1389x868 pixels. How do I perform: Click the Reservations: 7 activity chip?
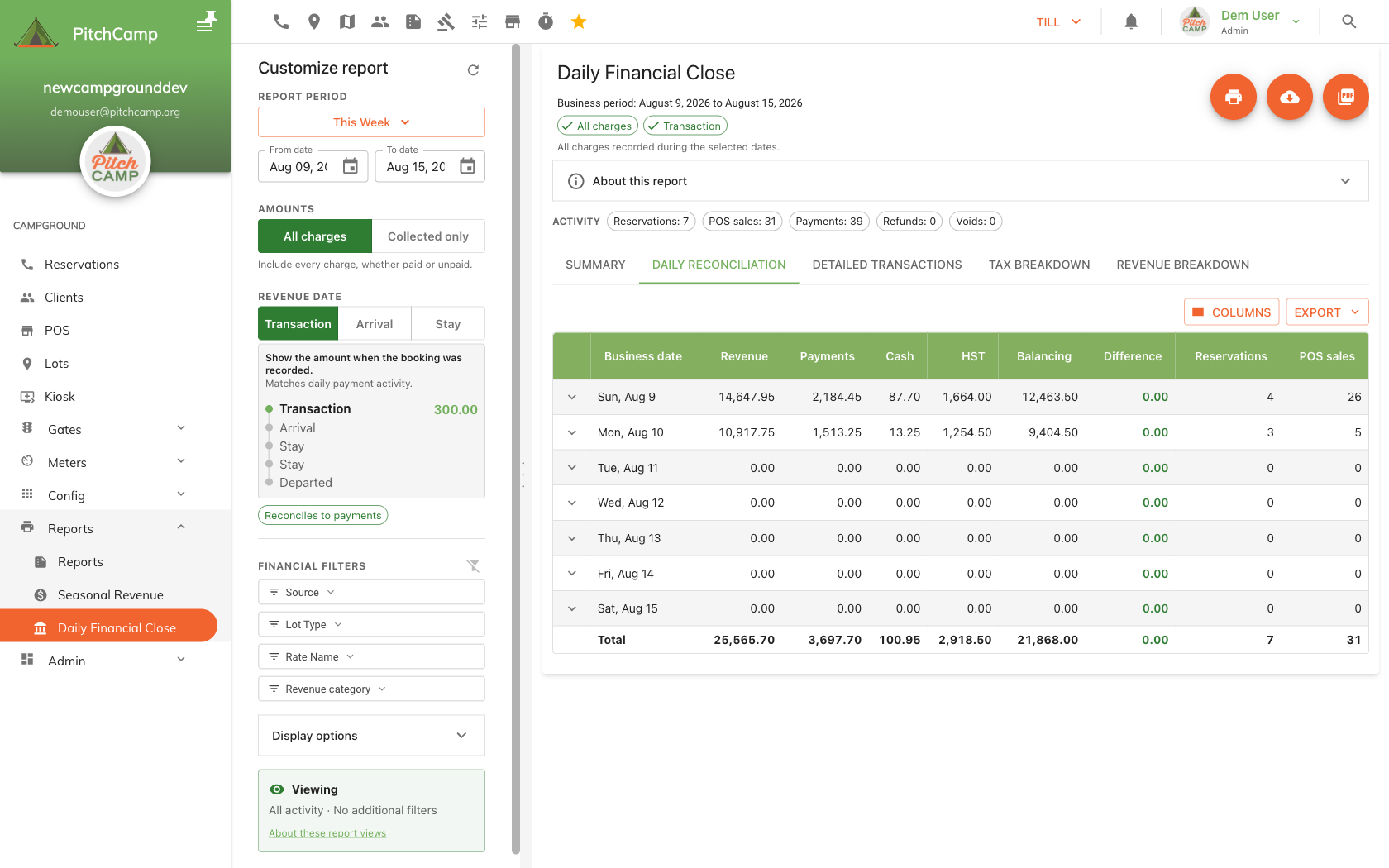[652, 221]
